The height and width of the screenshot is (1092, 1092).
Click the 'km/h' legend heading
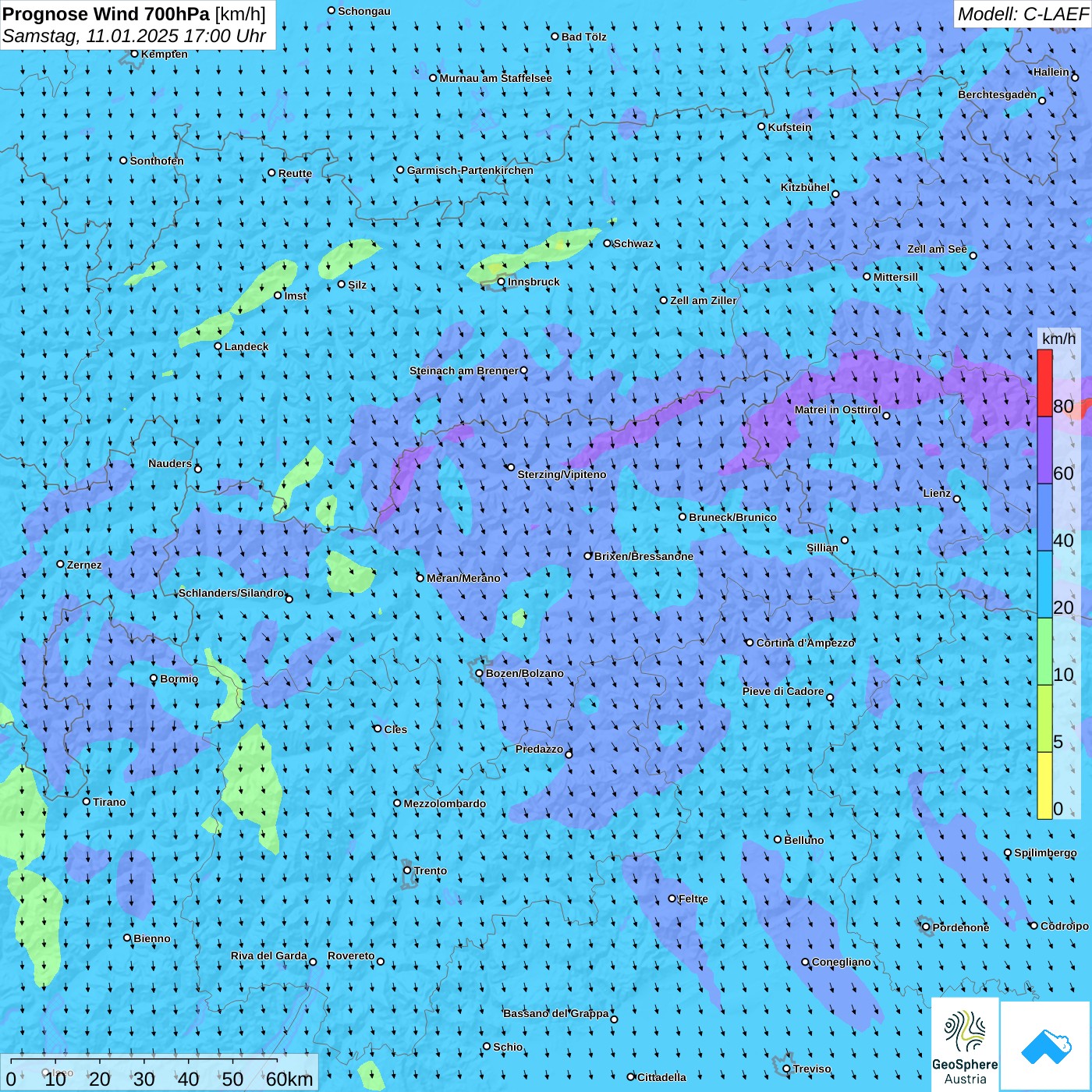click(x=1058, y=339)
